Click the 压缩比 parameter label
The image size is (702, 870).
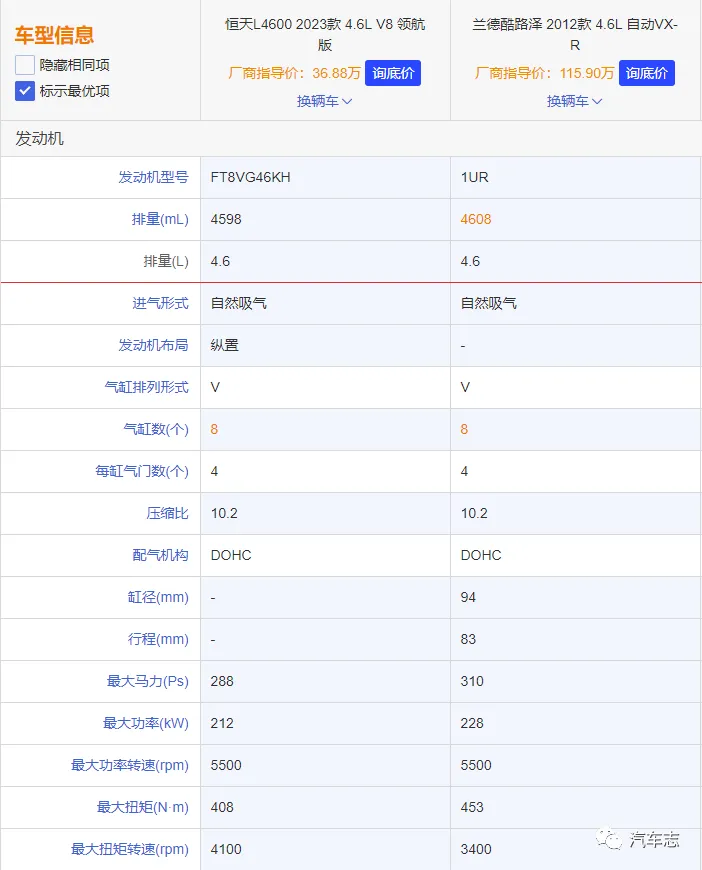click(168, 513)
